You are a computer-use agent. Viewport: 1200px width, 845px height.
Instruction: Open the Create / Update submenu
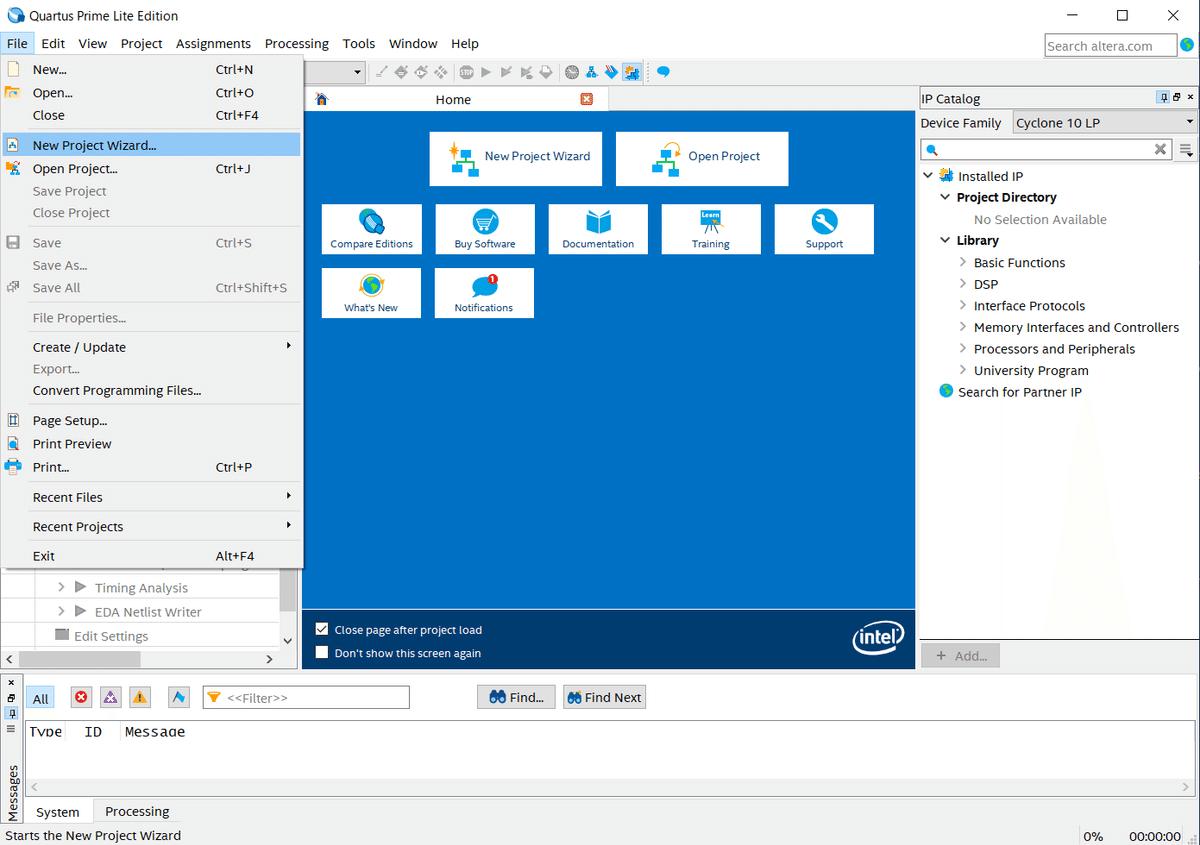coord(152,347)
